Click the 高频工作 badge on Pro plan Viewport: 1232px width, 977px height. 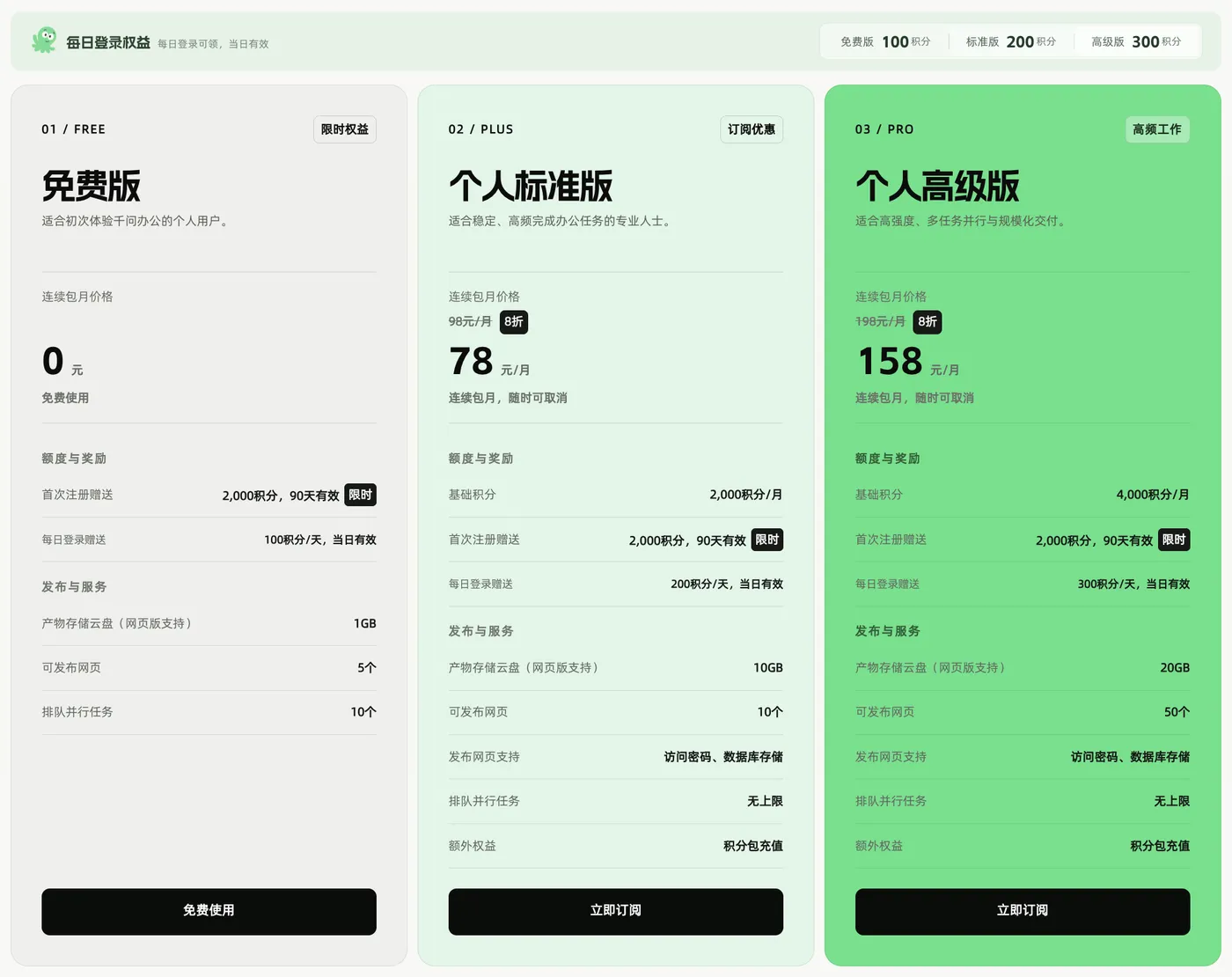(1157, 129)
